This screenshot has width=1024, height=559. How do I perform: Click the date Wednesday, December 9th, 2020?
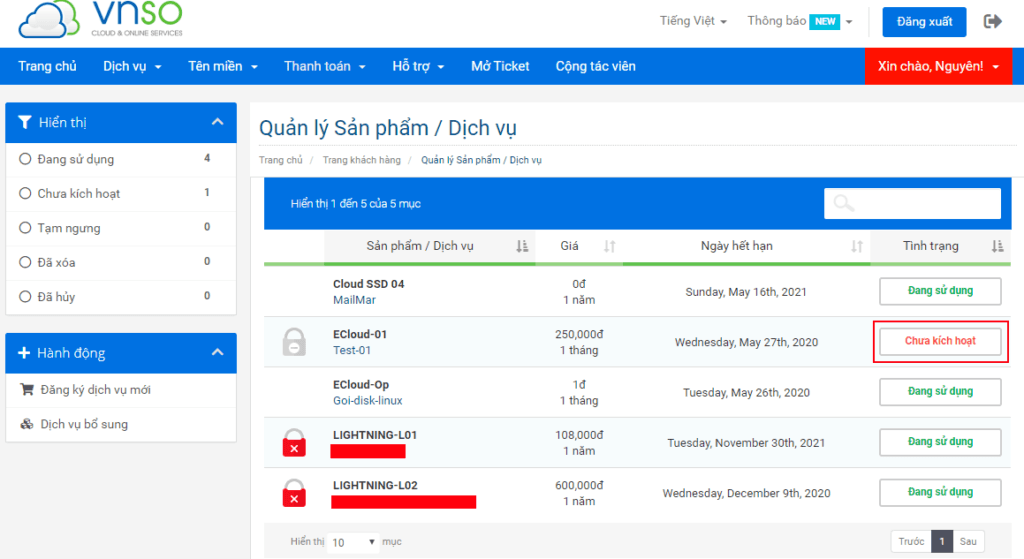coord(746,493)
